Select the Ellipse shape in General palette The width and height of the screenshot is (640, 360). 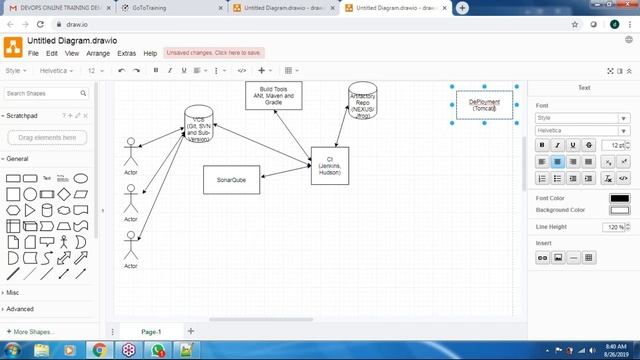(80, 178)
